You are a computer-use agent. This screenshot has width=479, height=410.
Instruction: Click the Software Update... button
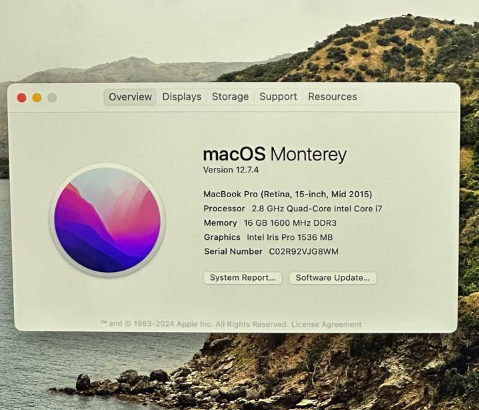coord(333,278)
